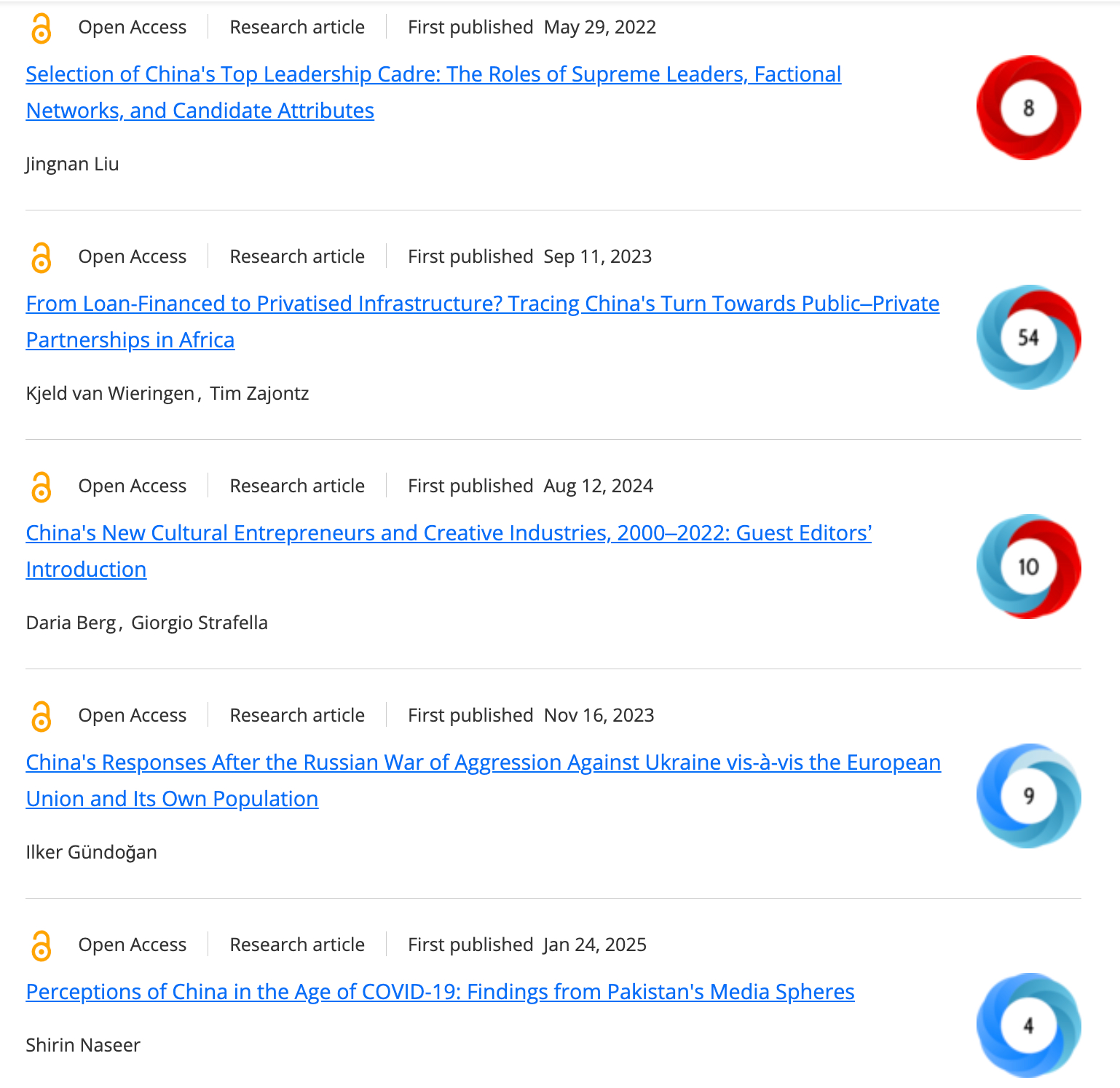Open the Altmetric donut with score 9
This screenshot has width=1120, height=1088.
(x=1028, y=796)
